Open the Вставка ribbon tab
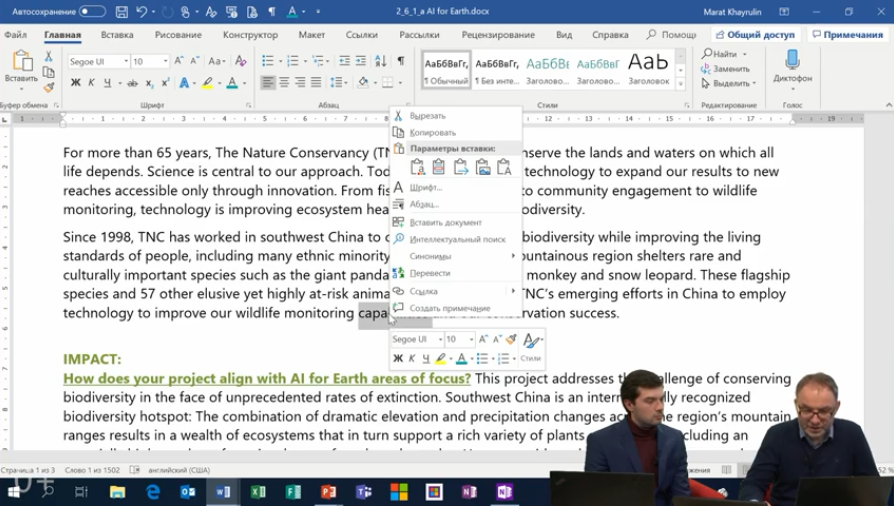Screen dimensions: 894x506 click(117, 35)
